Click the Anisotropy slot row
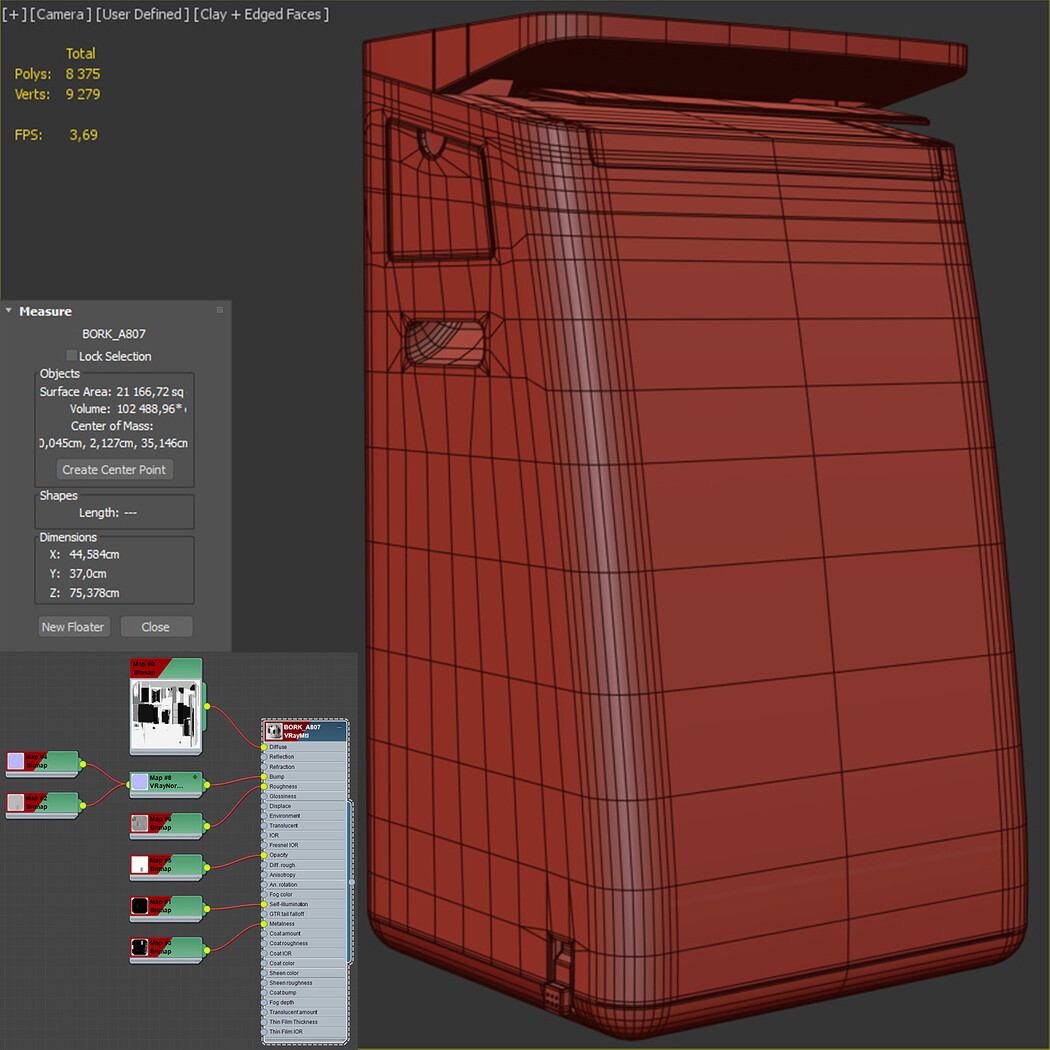1050x1050 pixels. (305, 875)
